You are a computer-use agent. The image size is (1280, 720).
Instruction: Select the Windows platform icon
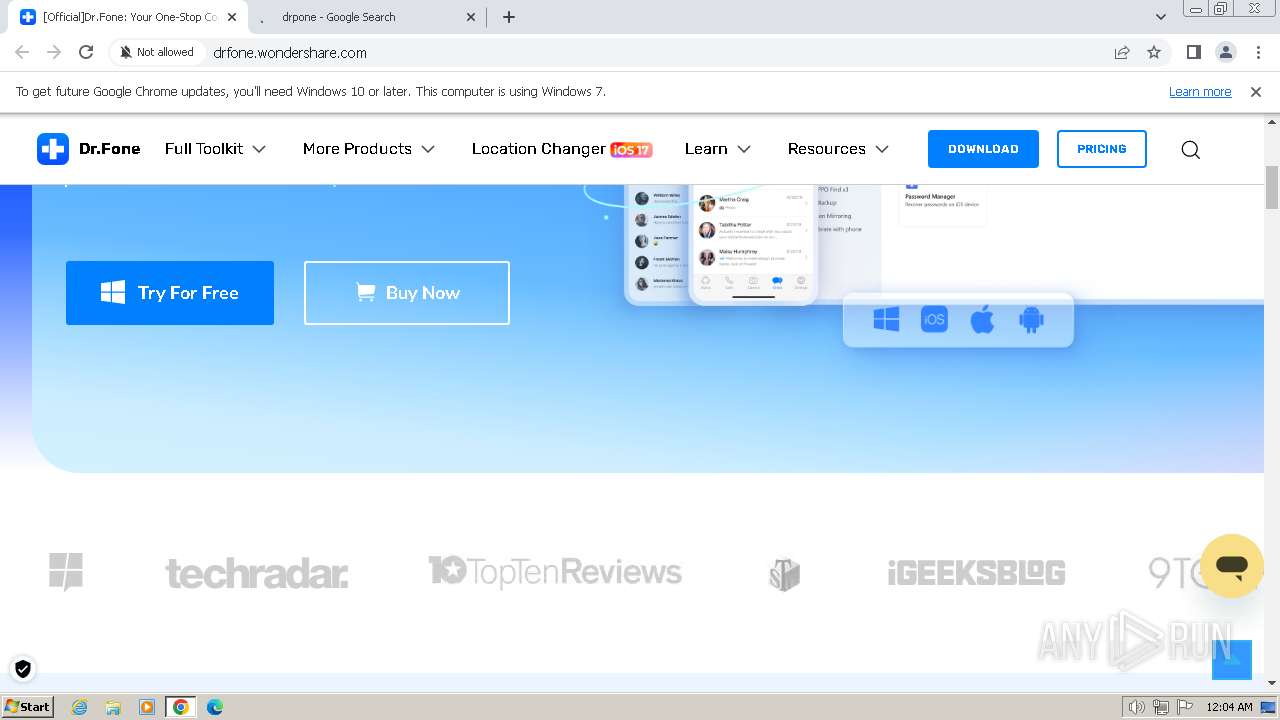[886, 320]
